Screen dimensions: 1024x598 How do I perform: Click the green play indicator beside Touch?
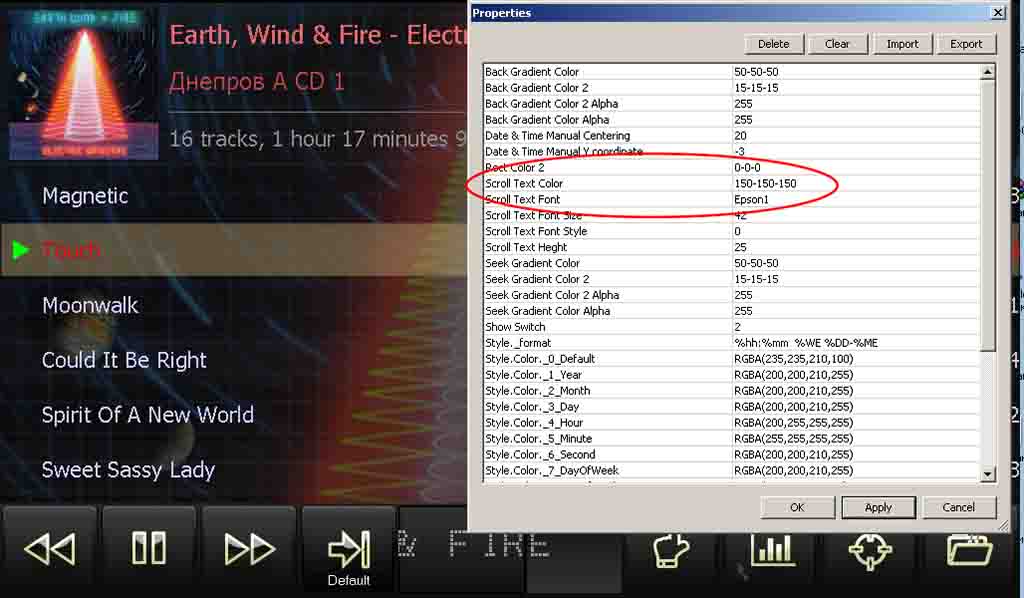point(21,249)
